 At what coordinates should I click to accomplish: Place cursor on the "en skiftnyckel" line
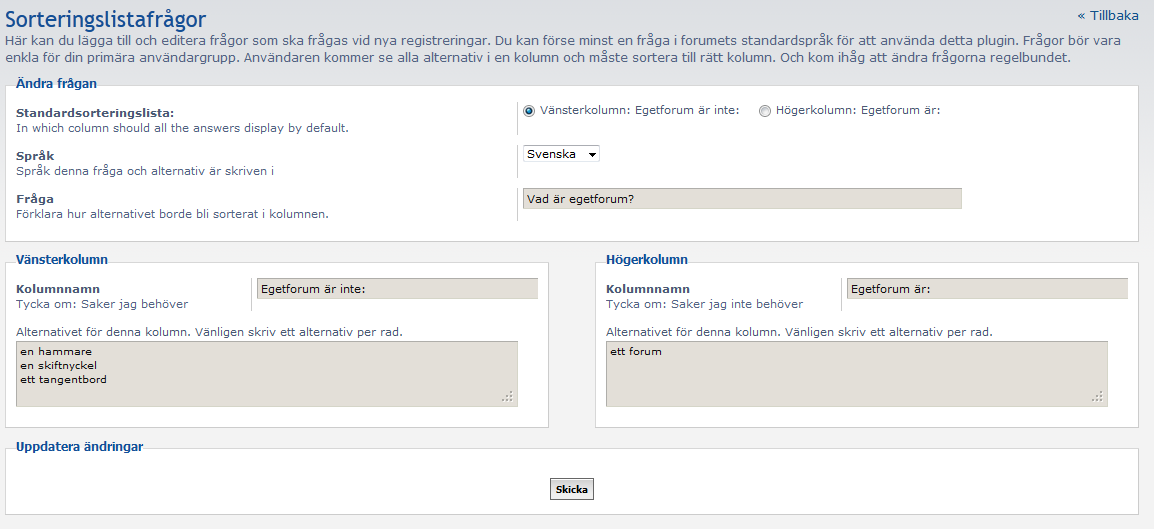pos(58,366)
